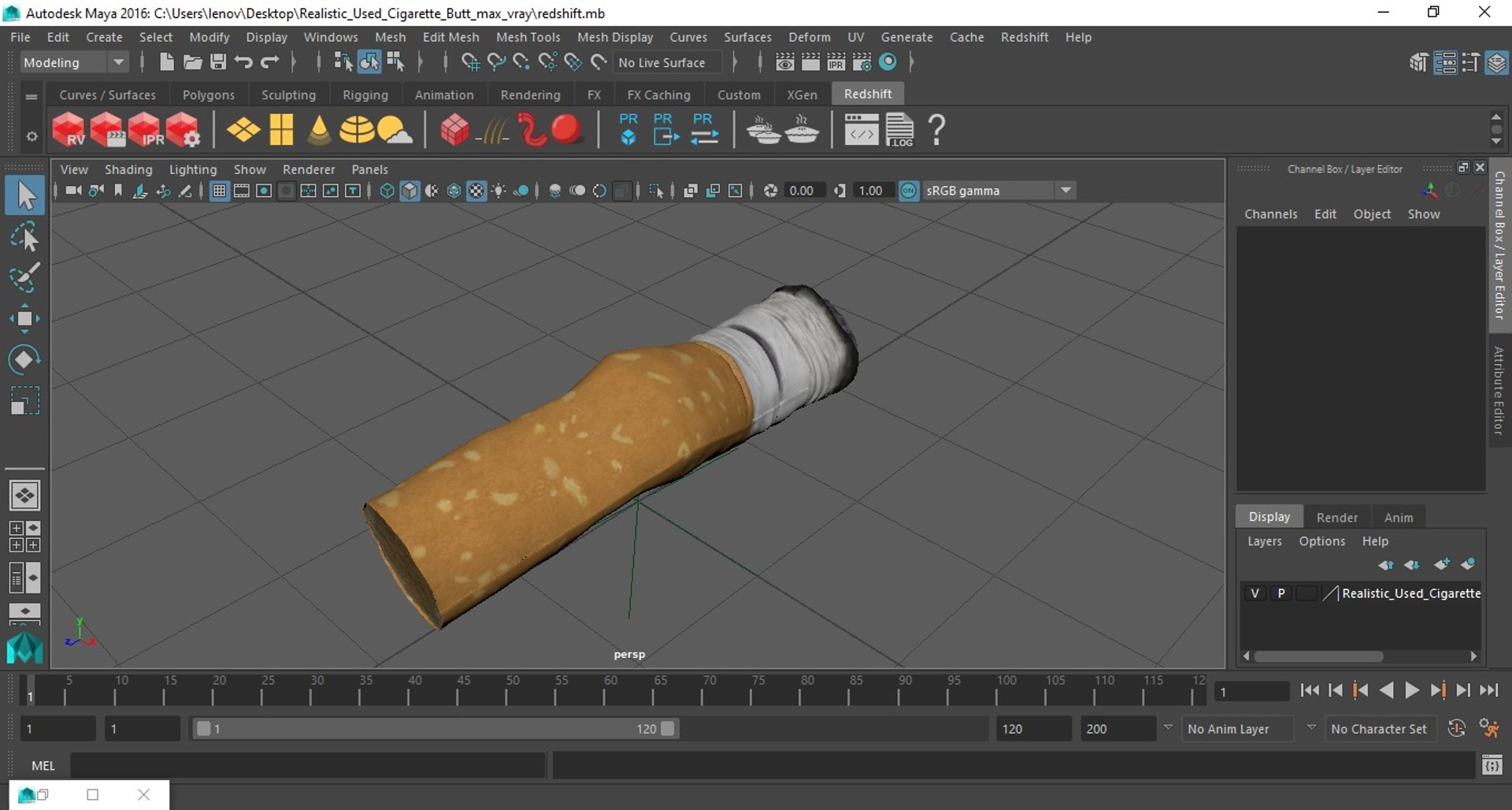Open the Modeling menu set dropdown
Screen dimensions: 1512x810
pos(73,62)
